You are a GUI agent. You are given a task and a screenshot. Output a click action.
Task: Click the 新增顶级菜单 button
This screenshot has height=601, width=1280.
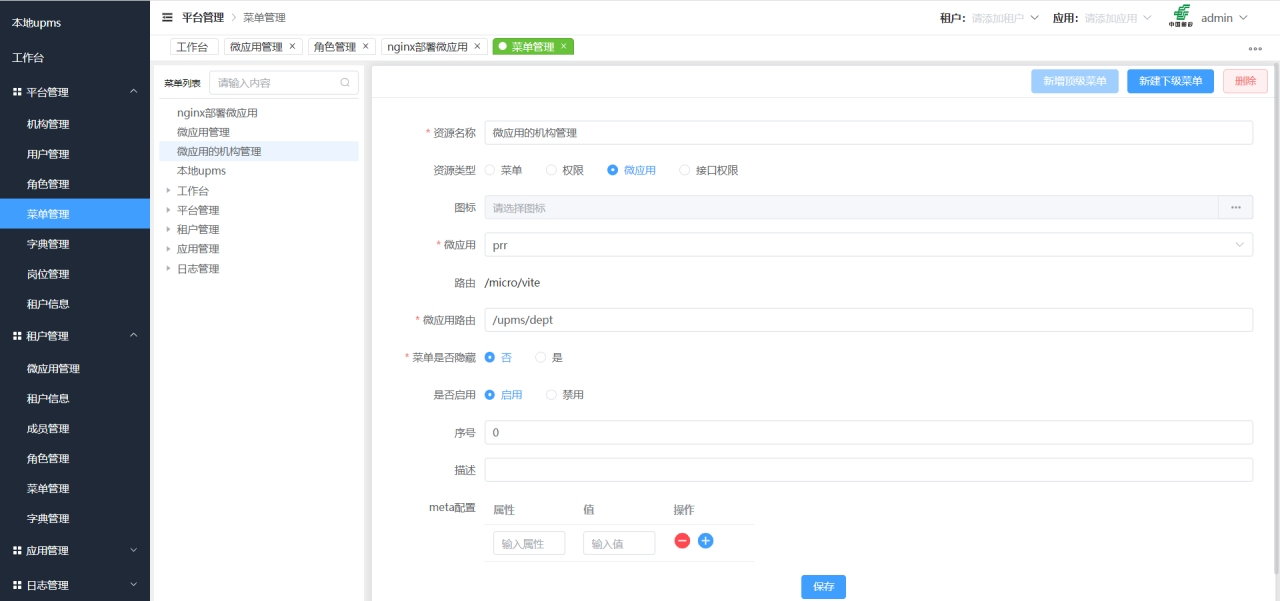pos(1075,81)
